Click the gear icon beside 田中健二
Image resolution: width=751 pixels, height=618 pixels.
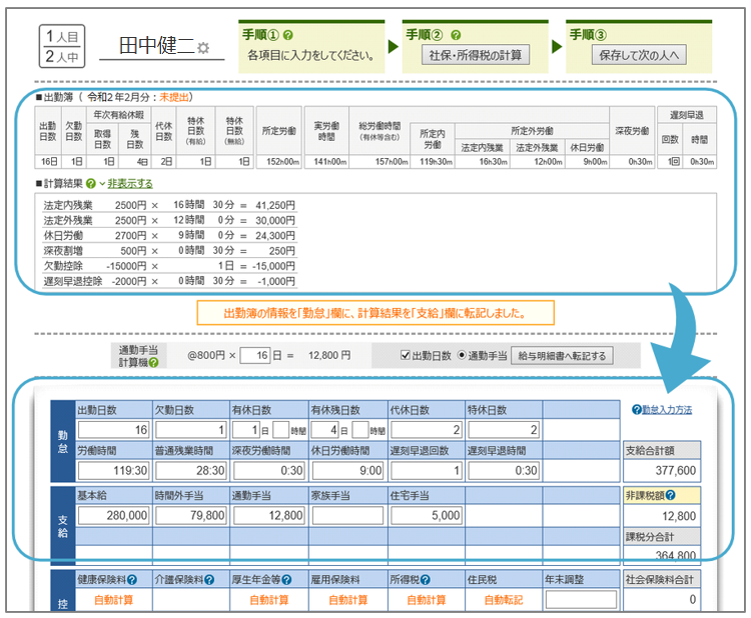[203, 48]
